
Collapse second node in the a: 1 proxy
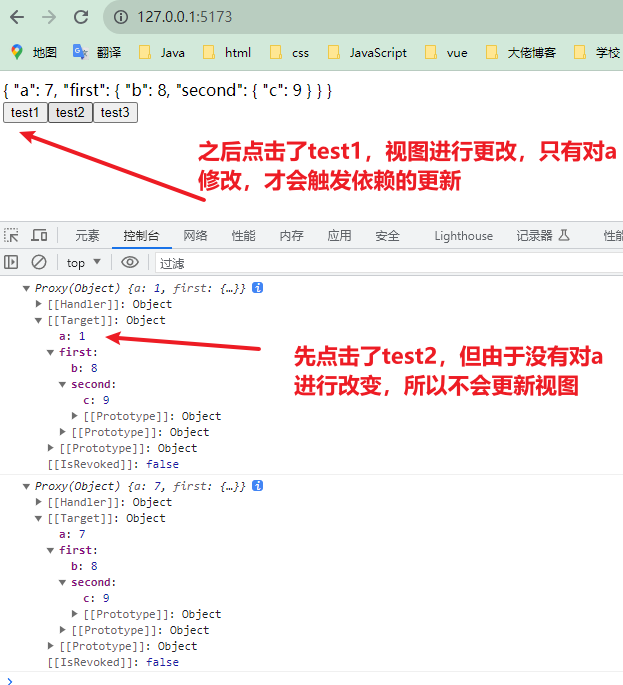(x=62, y=384)
